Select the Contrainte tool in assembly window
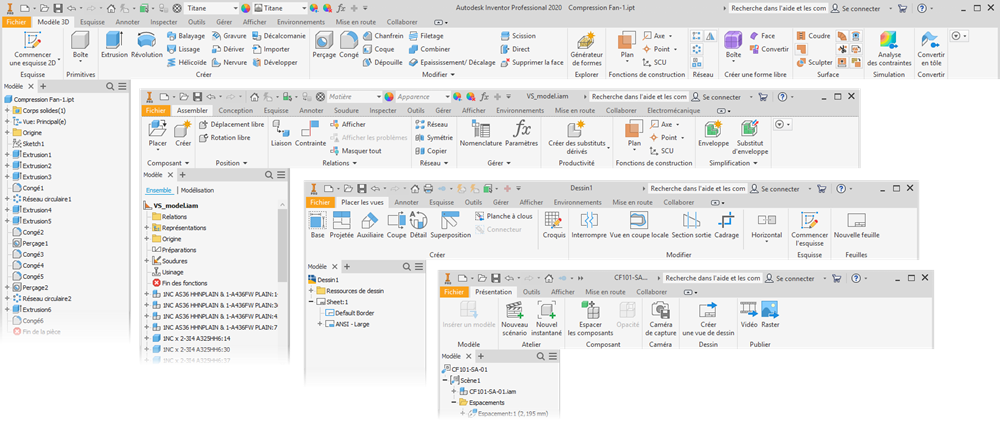 309,133
